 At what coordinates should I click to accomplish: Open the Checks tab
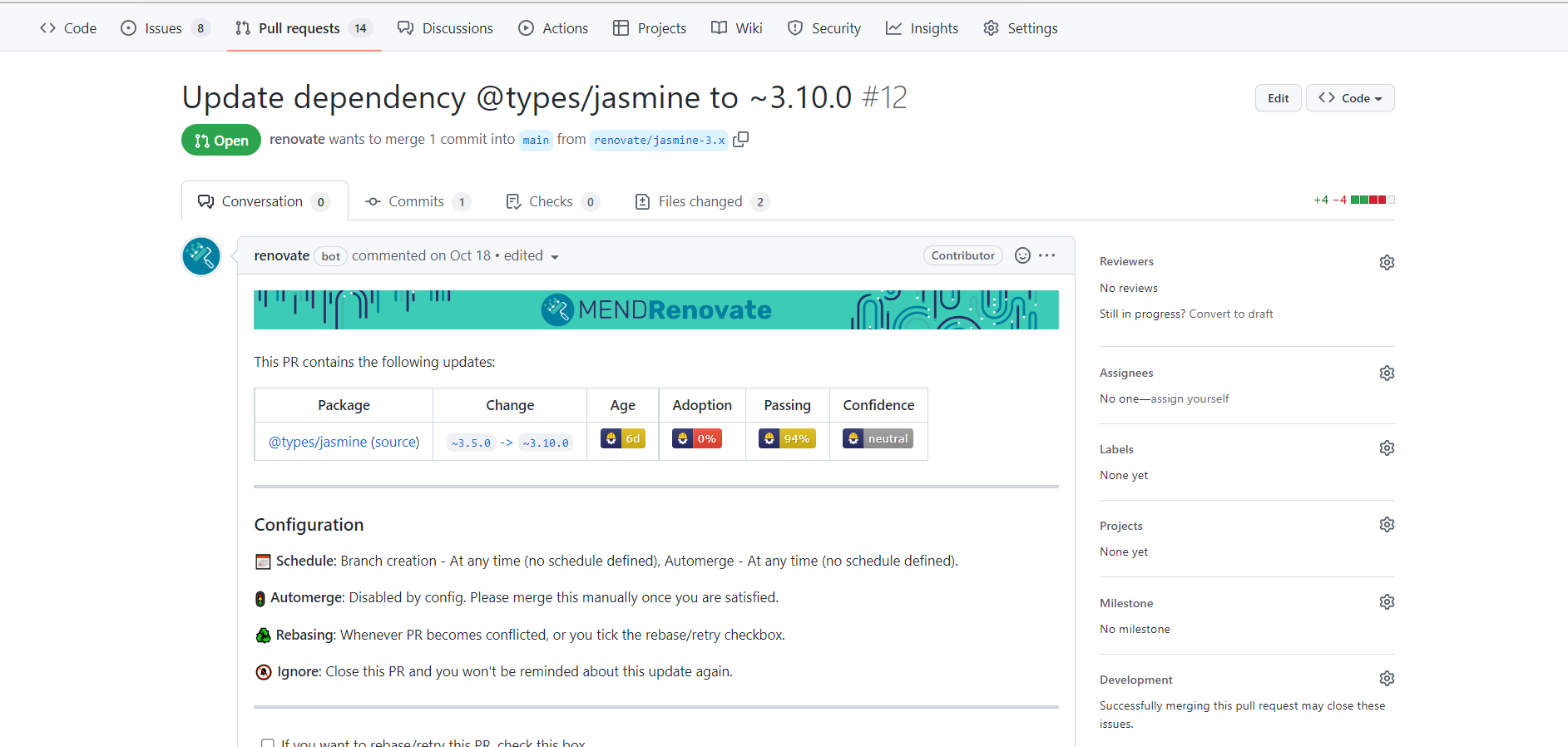552,201
